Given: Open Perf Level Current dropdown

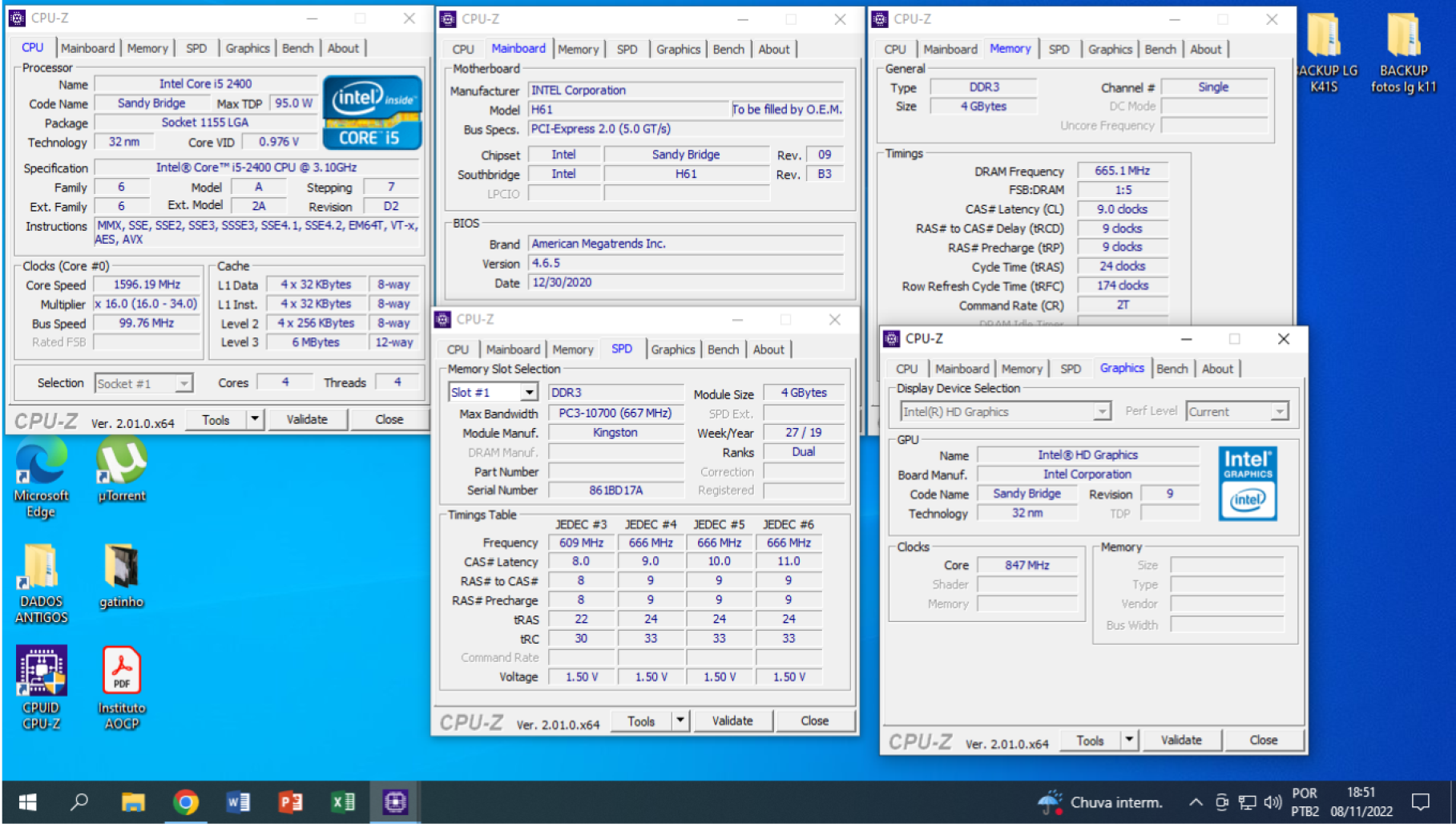Looking at the screenshot, I should click(x=1280, y=412).
